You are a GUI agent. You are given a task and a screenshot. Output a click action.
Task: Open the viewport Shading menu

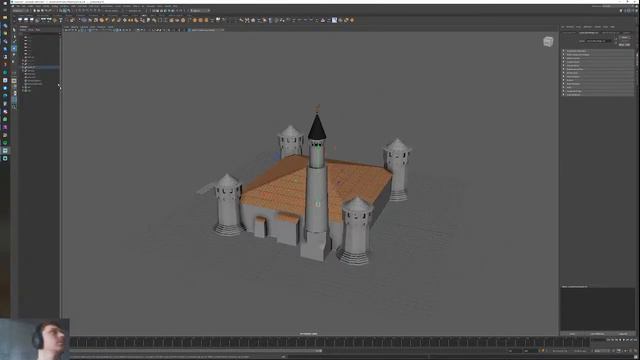click(x=75, y=27)
